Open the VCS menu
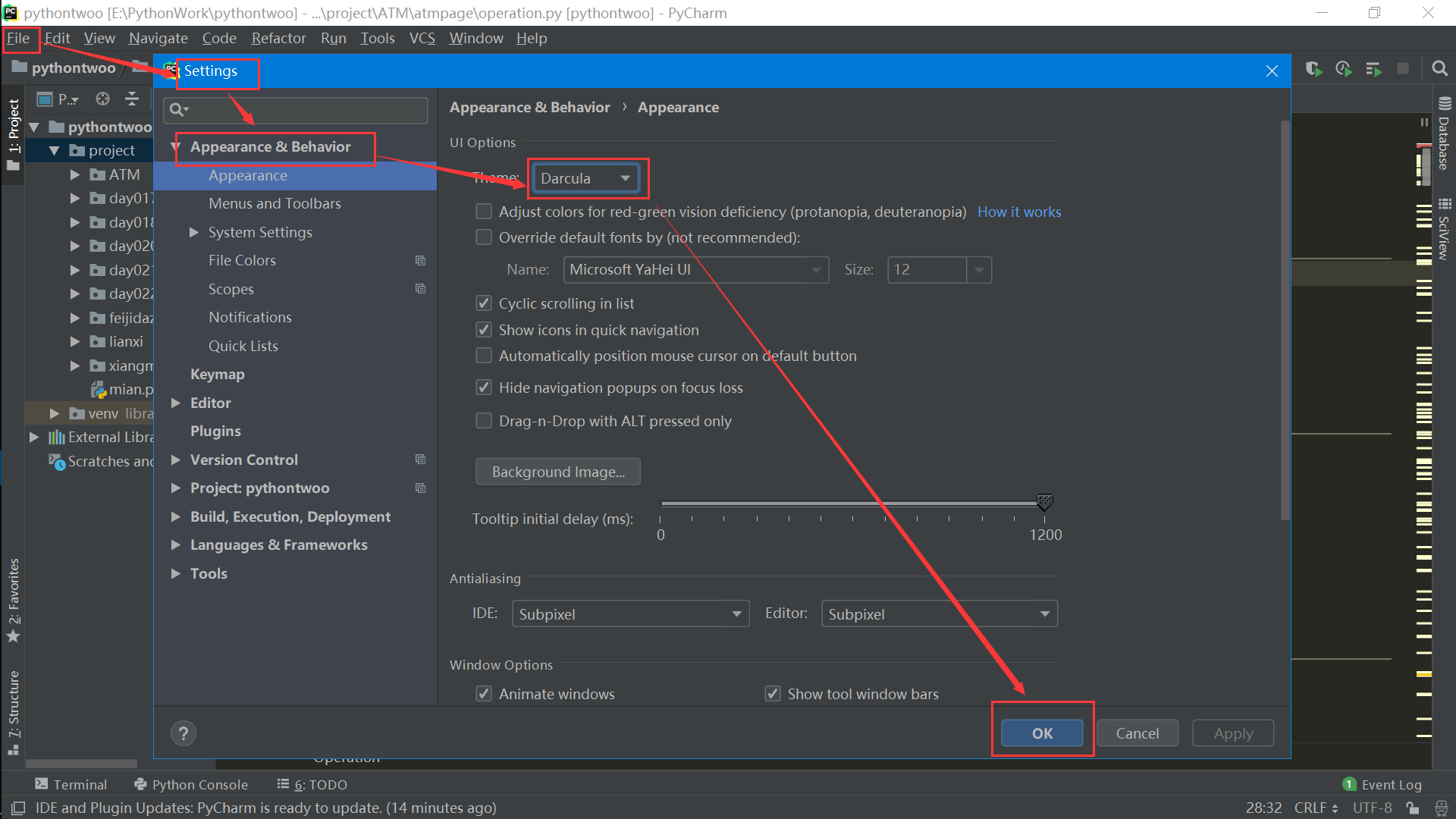The width and height of the screenshot is (1456, 819). [422, 38]
